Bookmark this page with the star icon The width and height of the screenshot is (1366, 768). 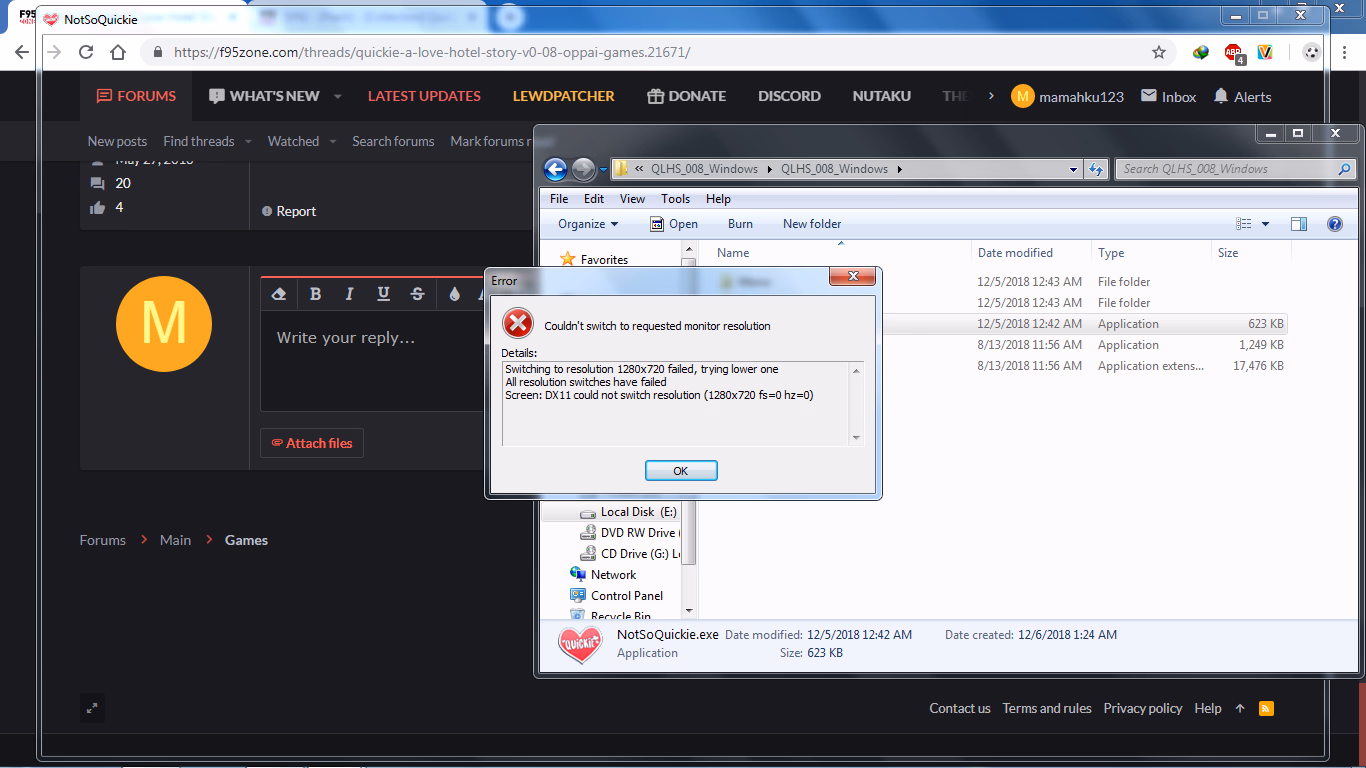(1159, 52)
